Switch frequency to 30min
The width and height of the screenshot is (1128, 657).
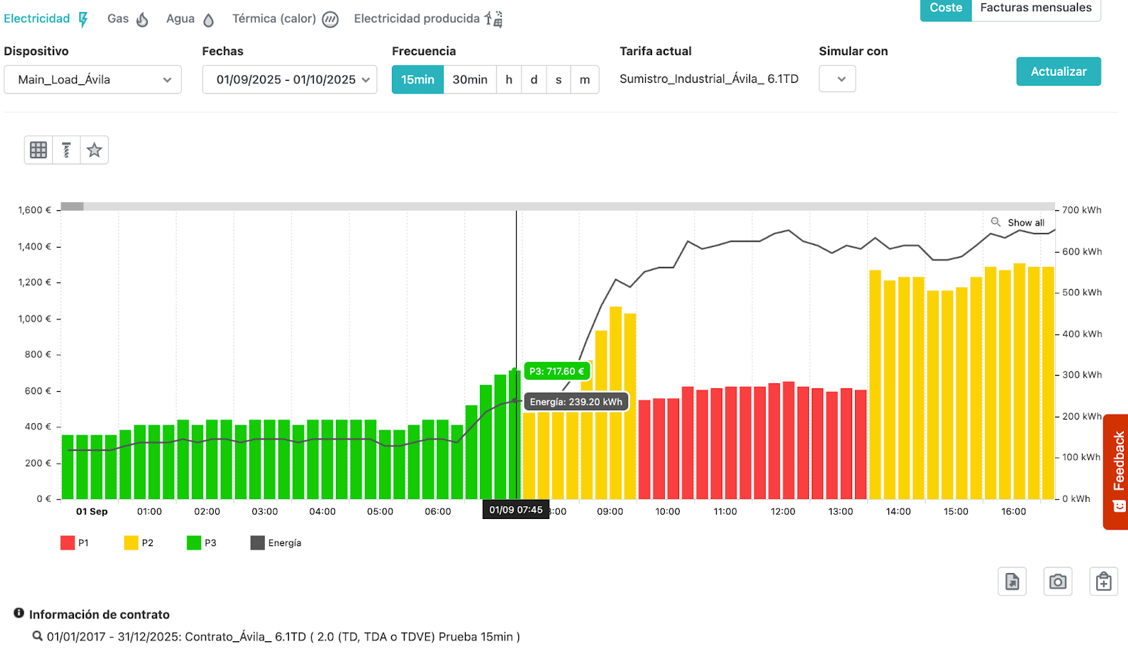point(469,80)
